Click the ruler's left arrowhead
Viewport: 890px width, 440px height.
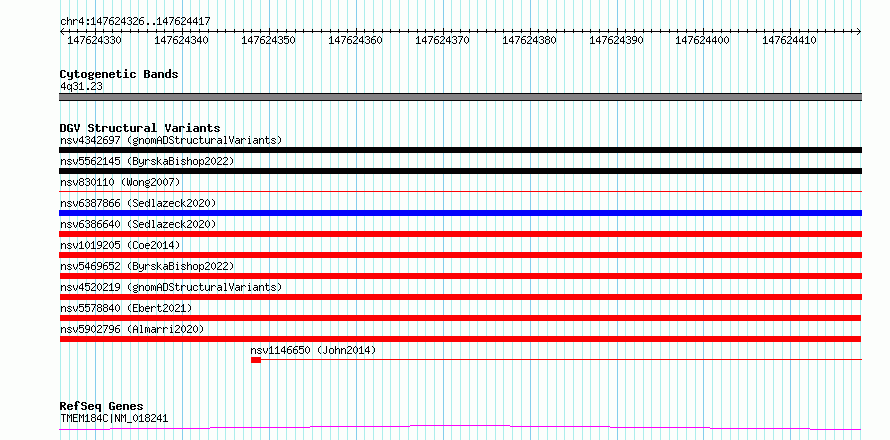pos(62,32)
